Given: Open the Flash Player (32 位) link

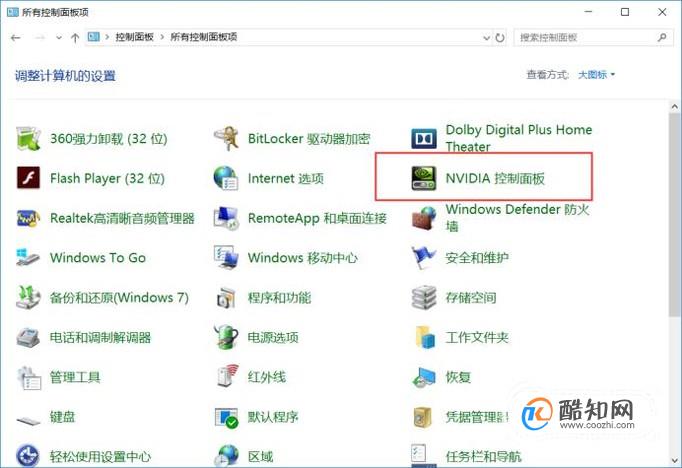Looking at the screenshot, I should point(107,178).
